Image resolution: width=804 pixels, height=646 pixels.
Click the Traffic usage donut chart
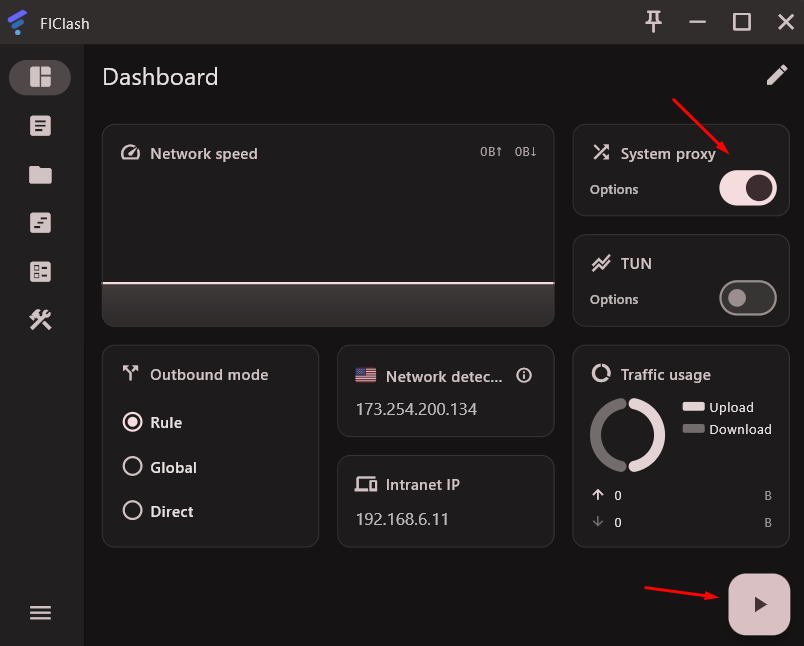click(627, 435)
